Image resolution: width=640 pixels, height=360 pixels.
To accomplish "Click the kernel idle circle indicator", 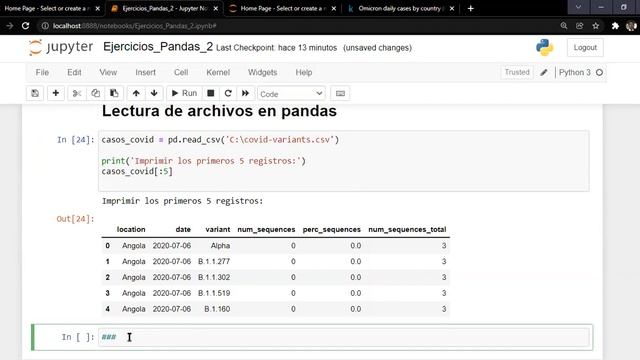I will 599,73.
